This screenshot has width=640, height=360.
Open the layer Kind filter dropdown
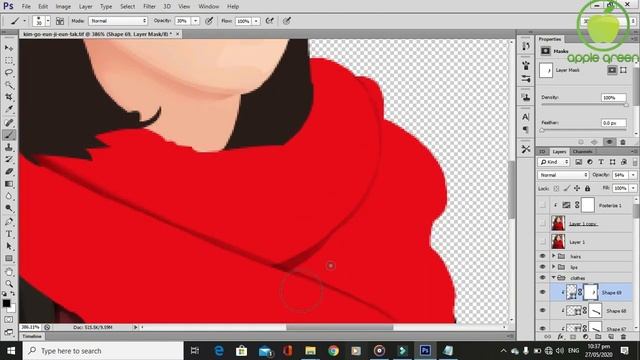pos(553,162)
